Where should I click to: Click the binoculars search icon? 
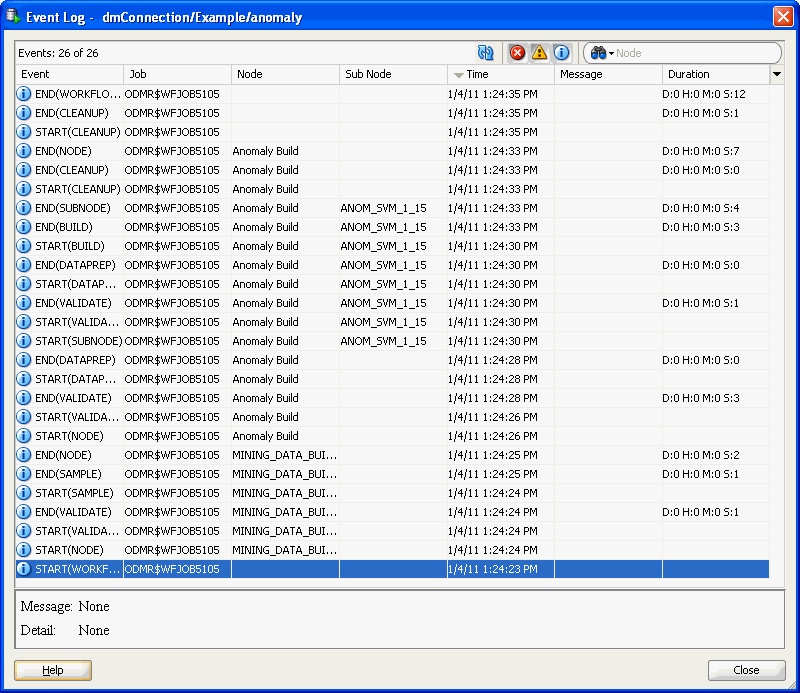(x=596, y=53)
